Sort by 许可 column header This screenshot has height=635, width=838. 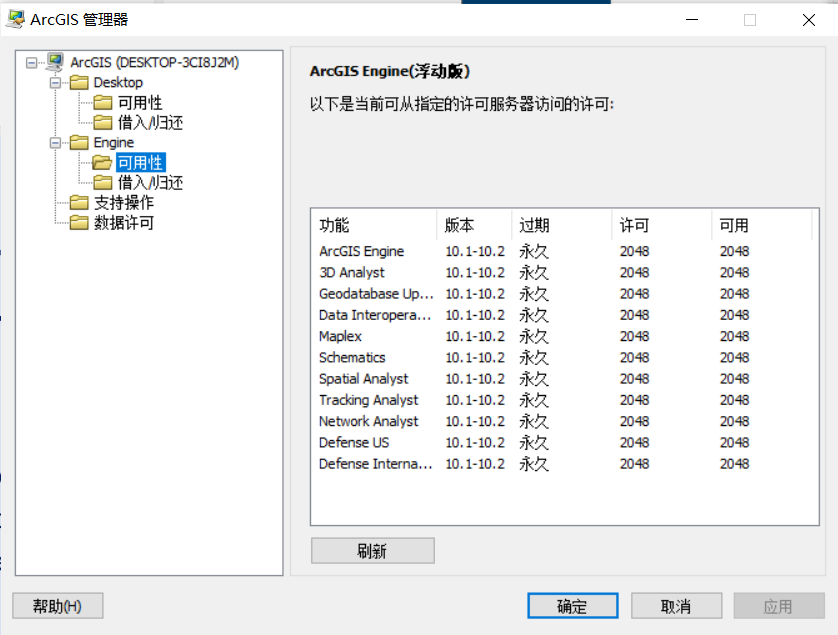pyautogui.click(x=662, y=225)
